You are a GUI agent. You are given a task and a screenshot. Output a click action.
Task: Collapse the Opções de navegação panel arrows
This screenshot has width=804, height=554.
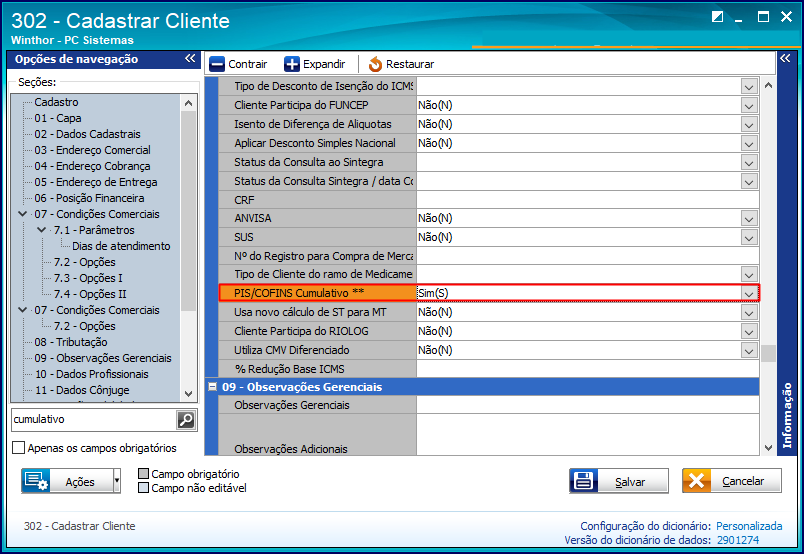pos(190,58)
